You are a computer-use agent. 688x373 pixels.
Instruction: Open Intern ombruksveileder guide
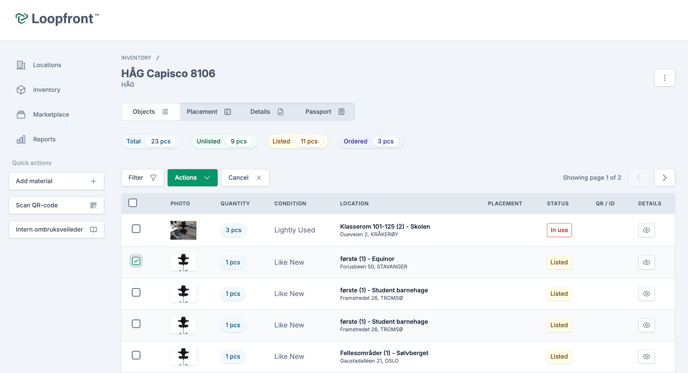coord(56,230)
